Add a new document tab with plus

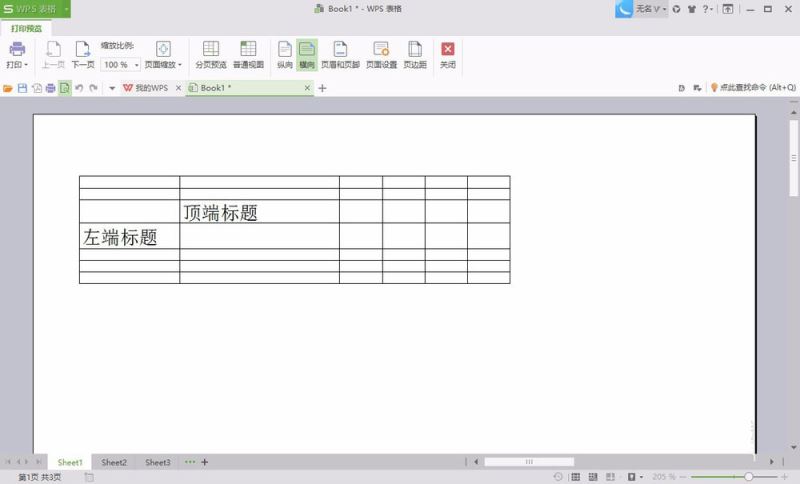(x=322, y=88)
